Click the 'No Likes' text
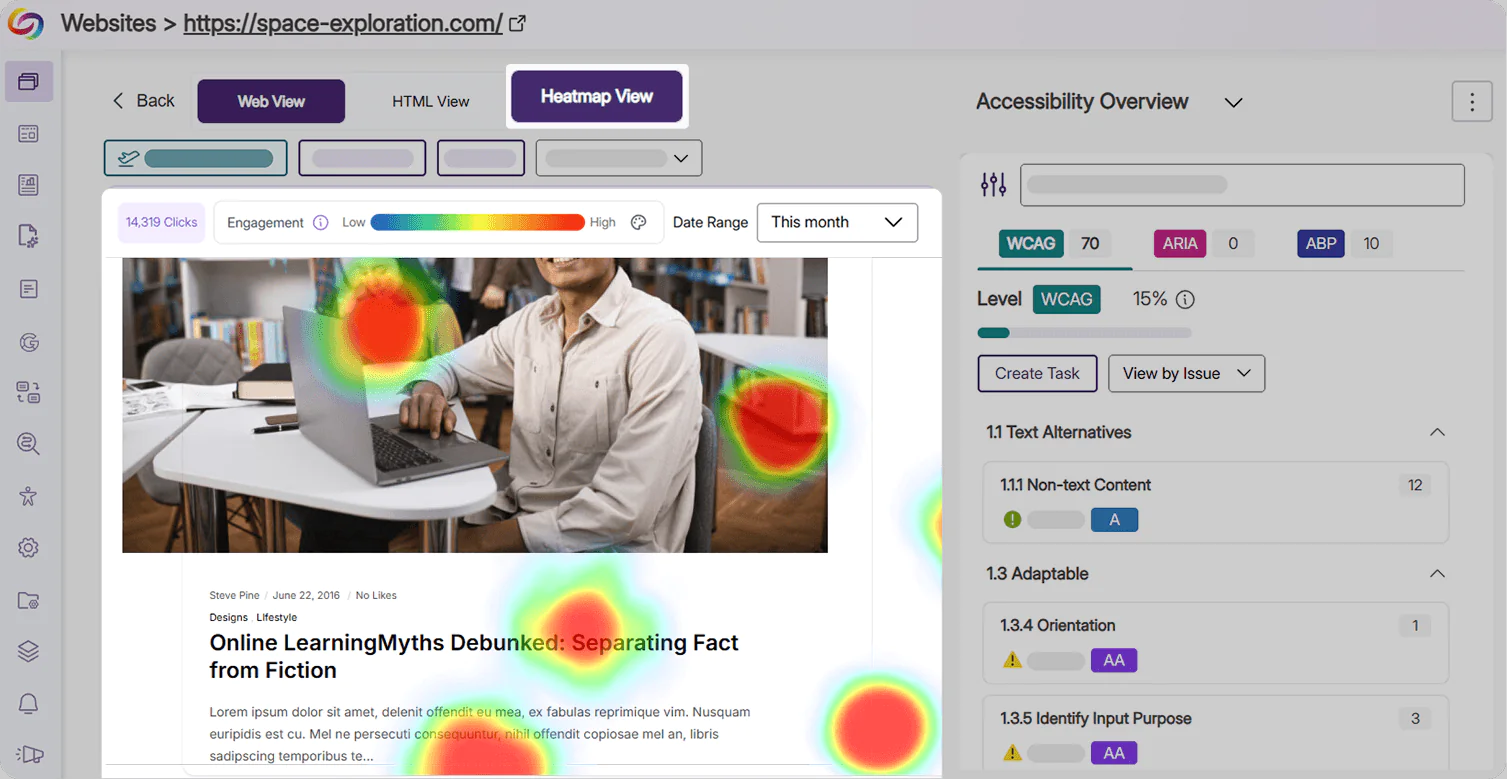1507x780 pixels. 376,595
